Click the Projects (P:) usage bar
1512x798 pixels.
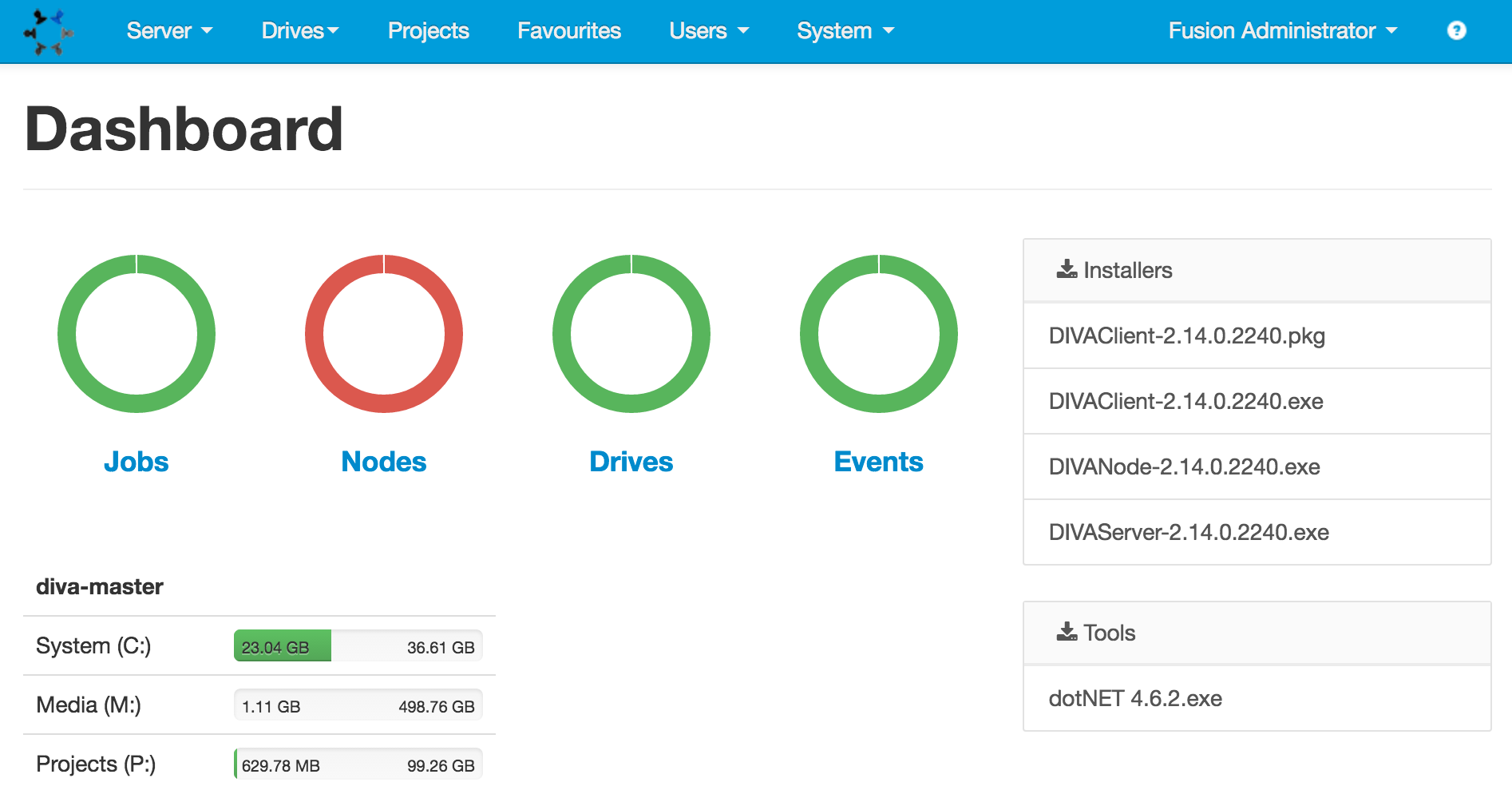pos(358,764)
